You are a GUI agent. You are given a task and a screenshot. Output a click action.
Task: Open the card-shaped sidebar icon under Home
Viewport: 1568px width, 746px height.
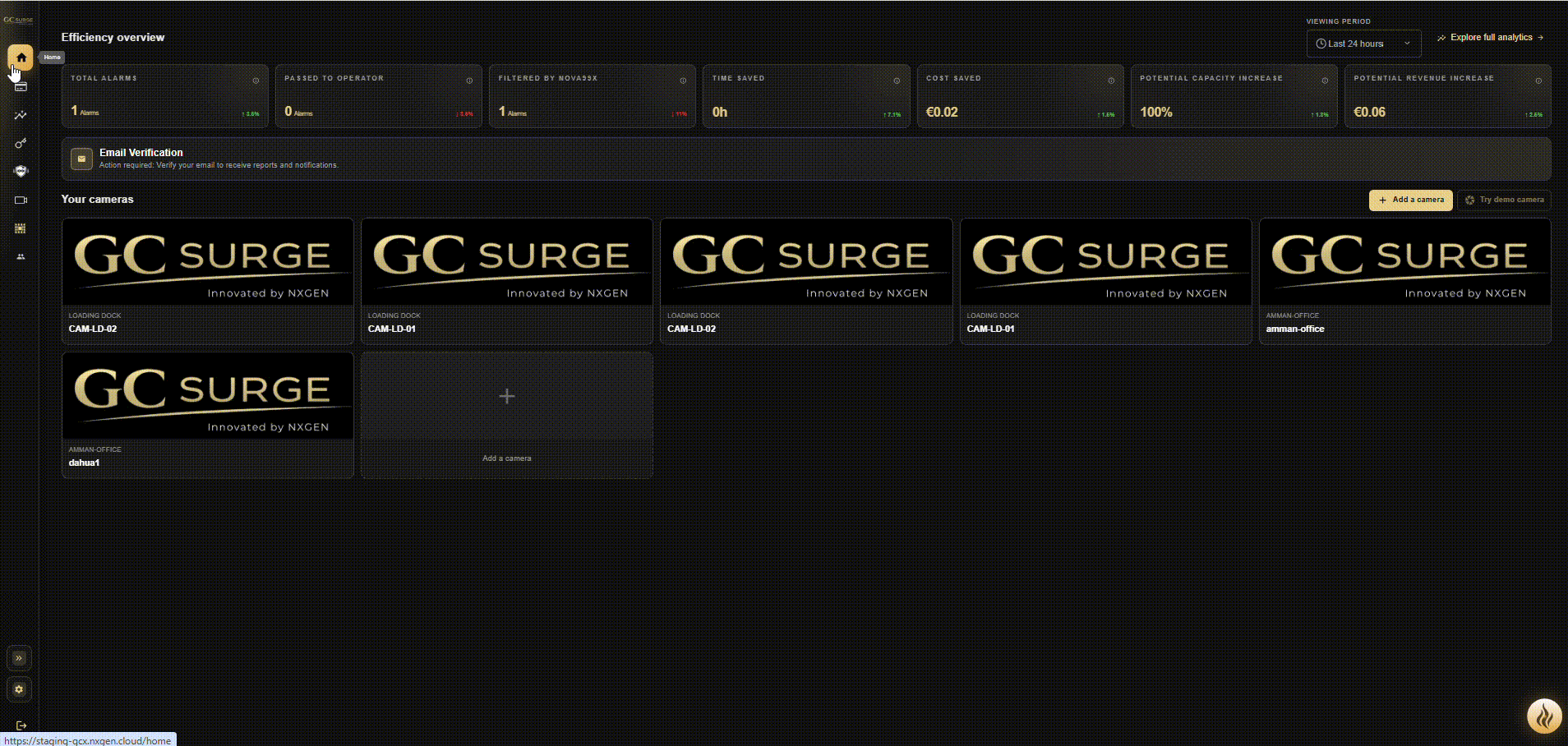[x=21, y=87]
